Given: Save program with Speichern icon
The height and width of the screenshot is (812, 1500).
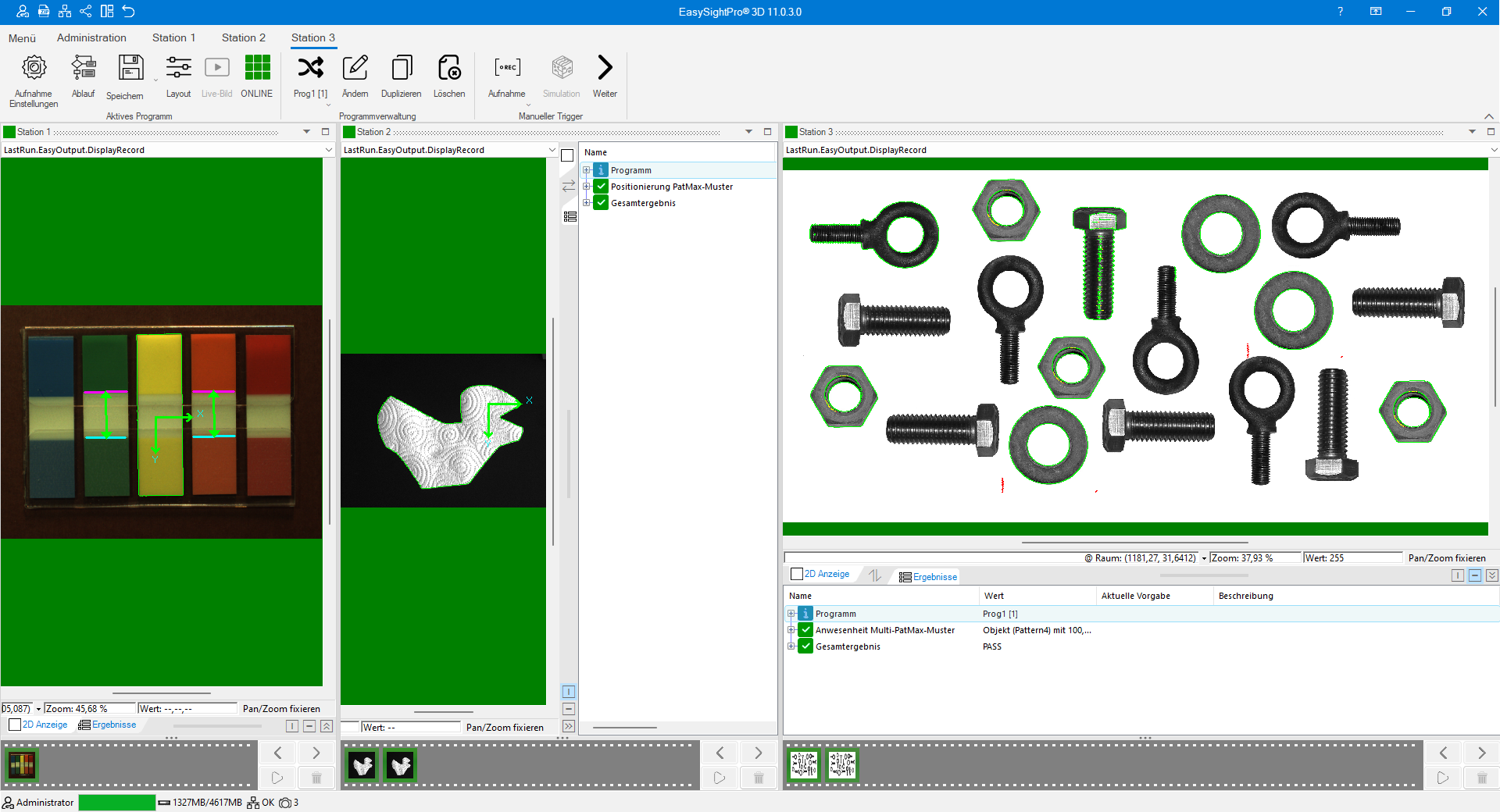Looking at the screenshot, I should pos(130,69).
